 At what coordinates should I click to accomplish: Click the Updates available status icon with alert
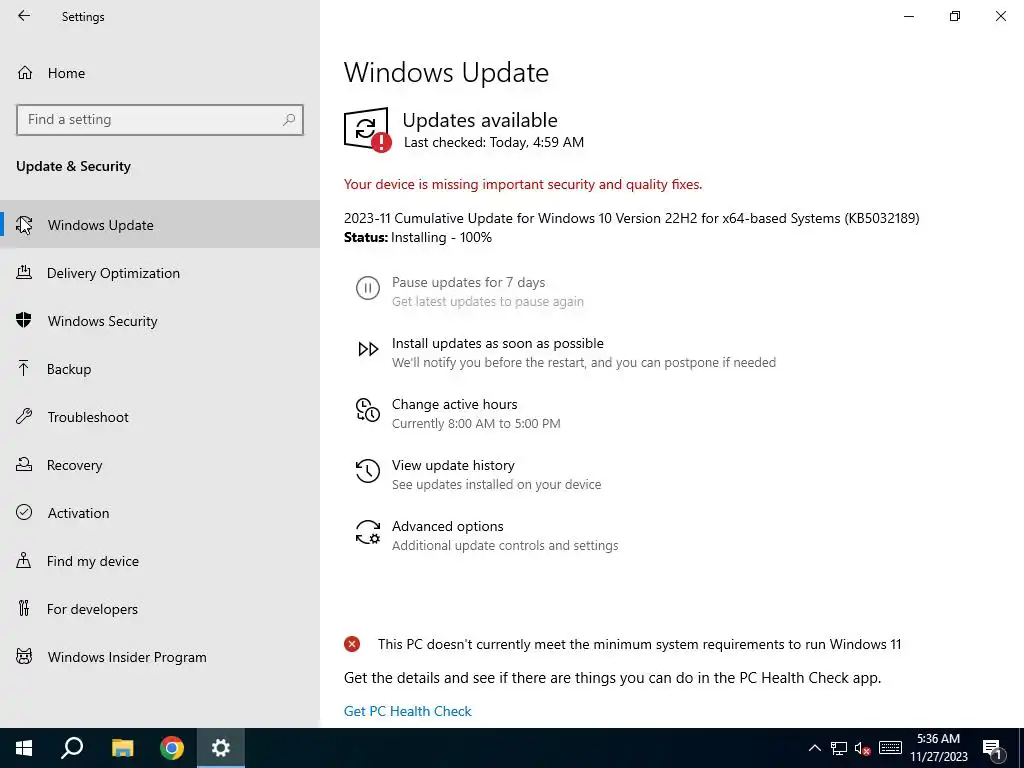click(x=367, y=129)
